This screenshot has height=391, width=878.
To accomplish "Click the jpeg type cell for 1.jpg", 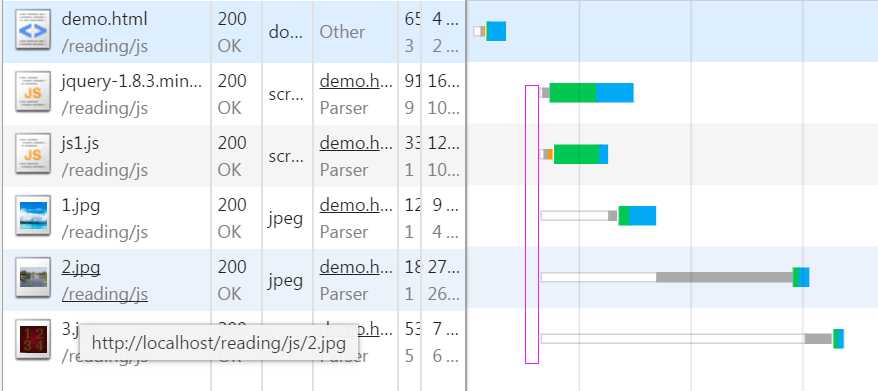I will pos(285,218).
